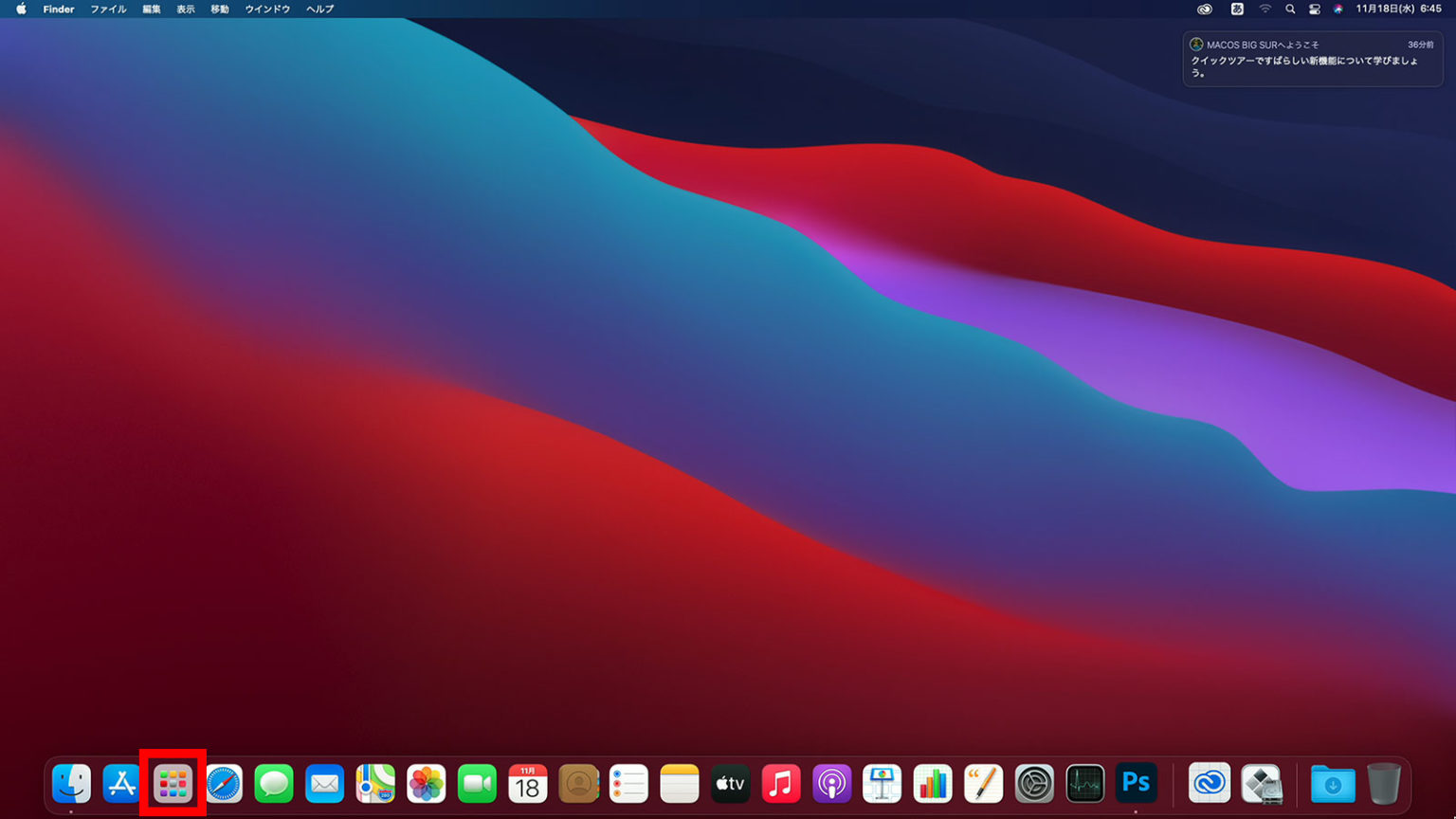Open the Photos app in the Dock
Screen dimensions: 1456x819
click(x=427, y=784)
